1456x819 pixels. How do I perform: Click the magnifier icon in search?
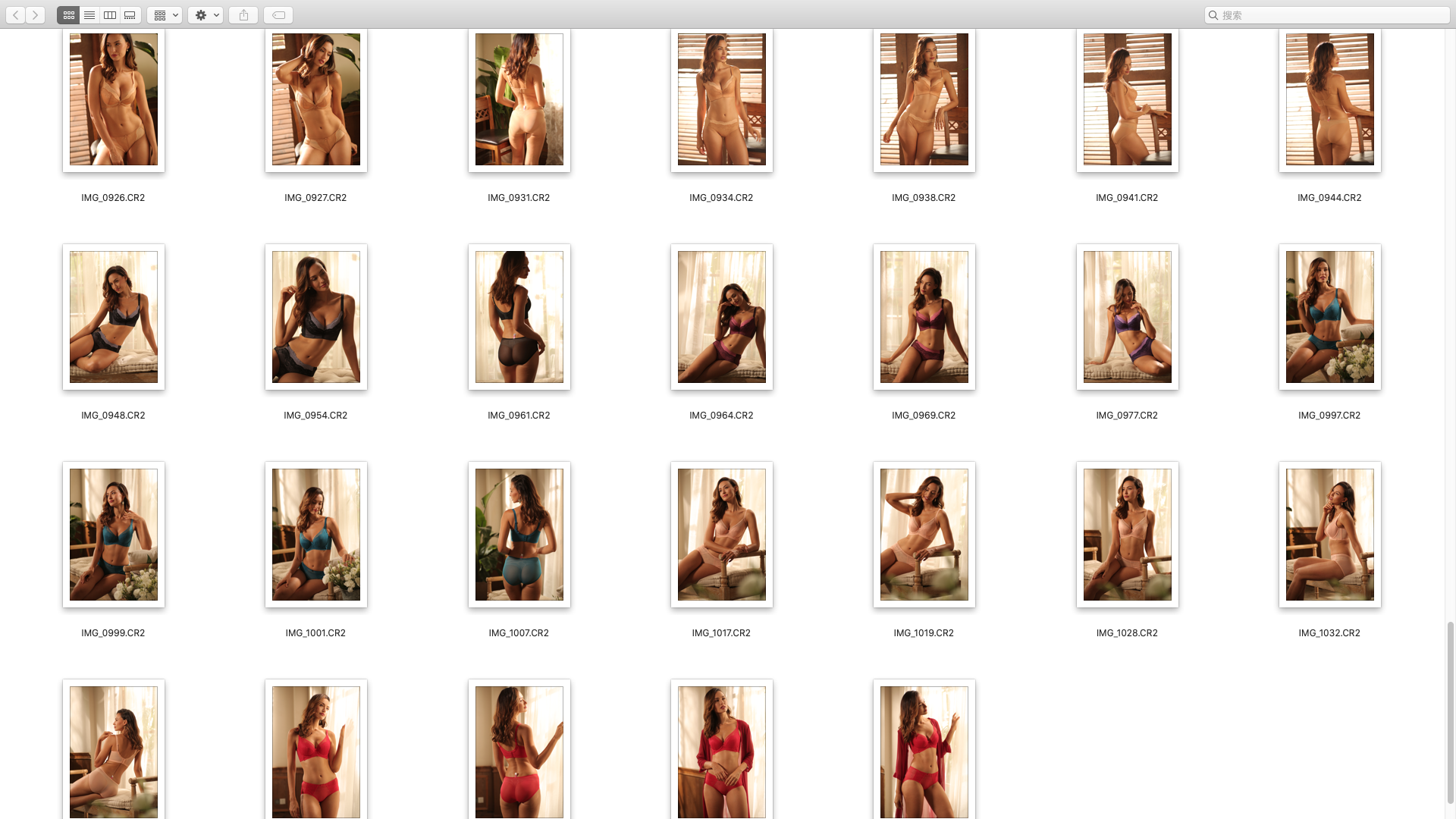[1213, 15]
